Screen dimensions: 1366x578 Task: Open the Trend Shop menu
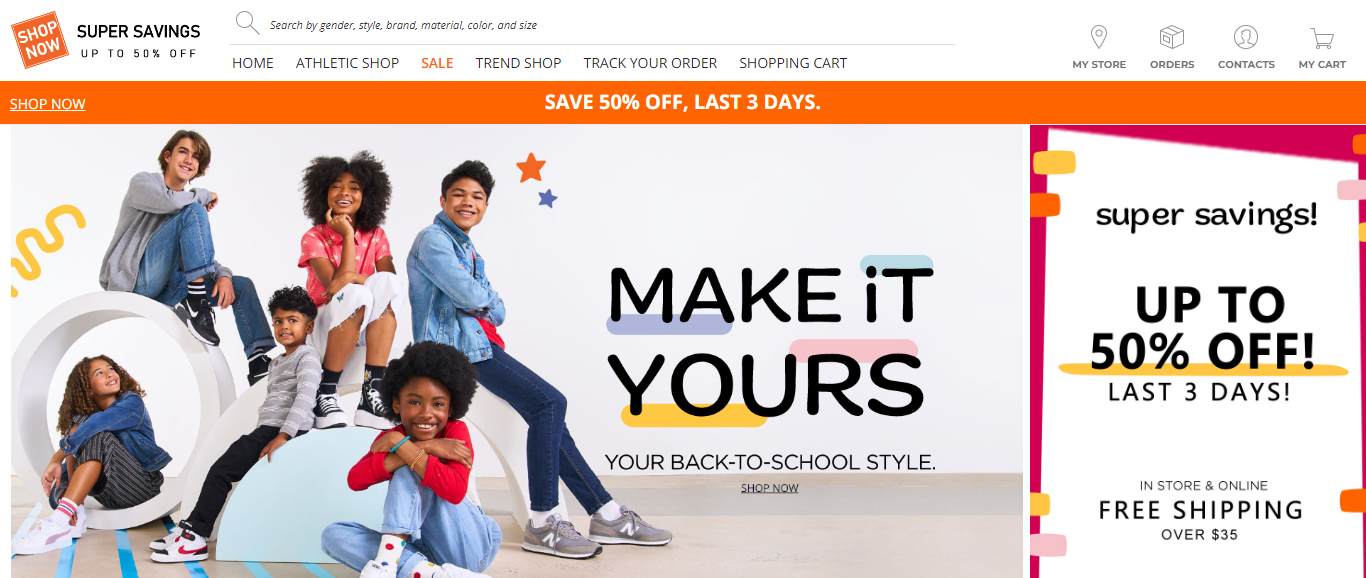[518, 63]
